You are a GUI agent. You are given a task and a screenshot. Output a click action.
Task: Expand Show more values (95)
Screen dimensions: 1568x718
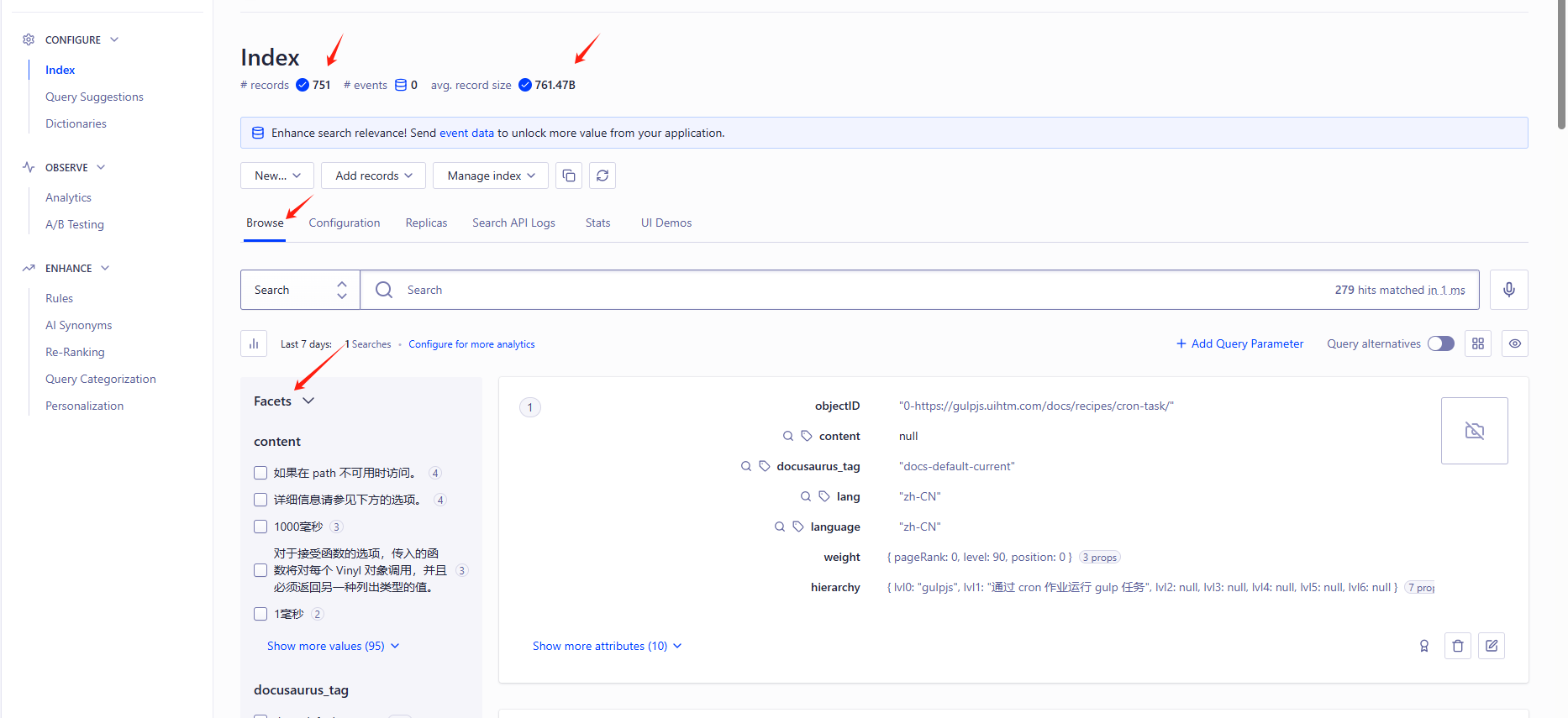point(333,646)
